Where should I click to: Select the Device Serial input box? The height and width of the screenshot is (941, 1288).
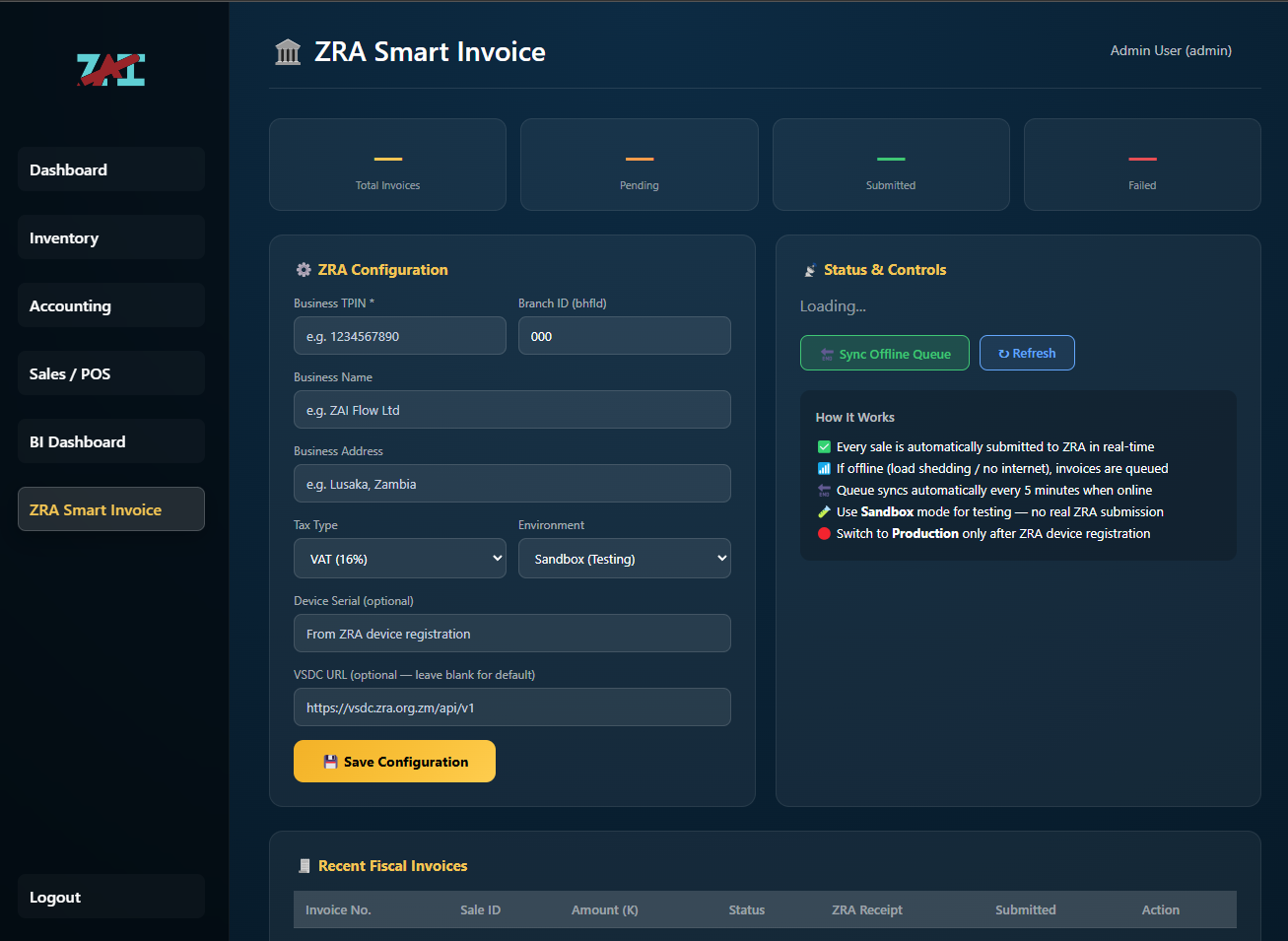point(511,634)
